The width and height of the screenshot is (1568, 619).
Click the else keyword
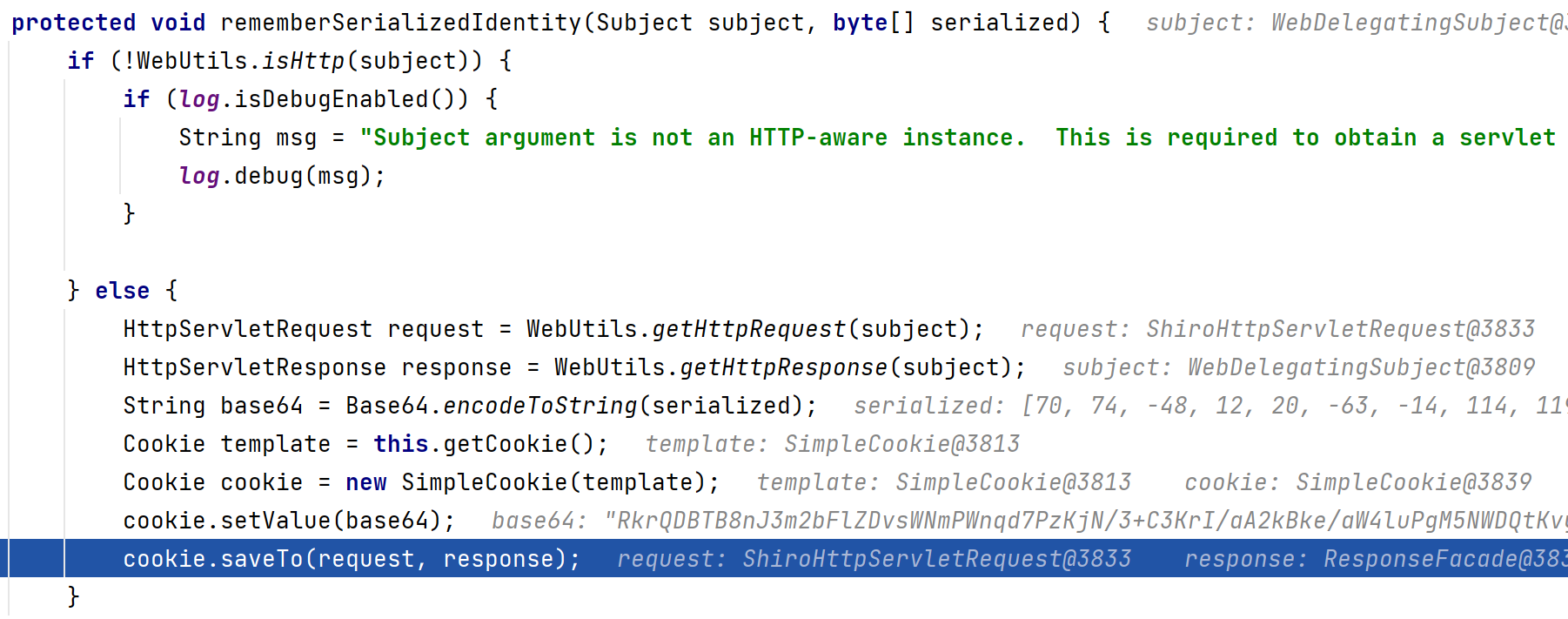(x=122, y=291)
